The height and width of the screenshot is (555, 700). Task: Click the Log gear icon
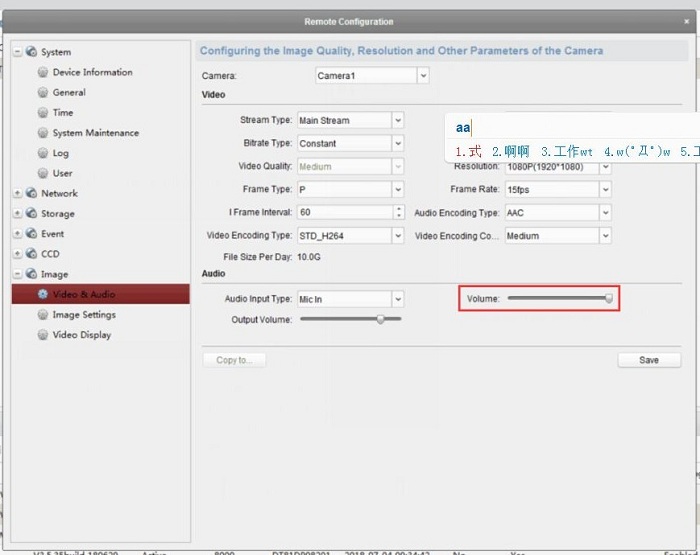click(43, 153)
